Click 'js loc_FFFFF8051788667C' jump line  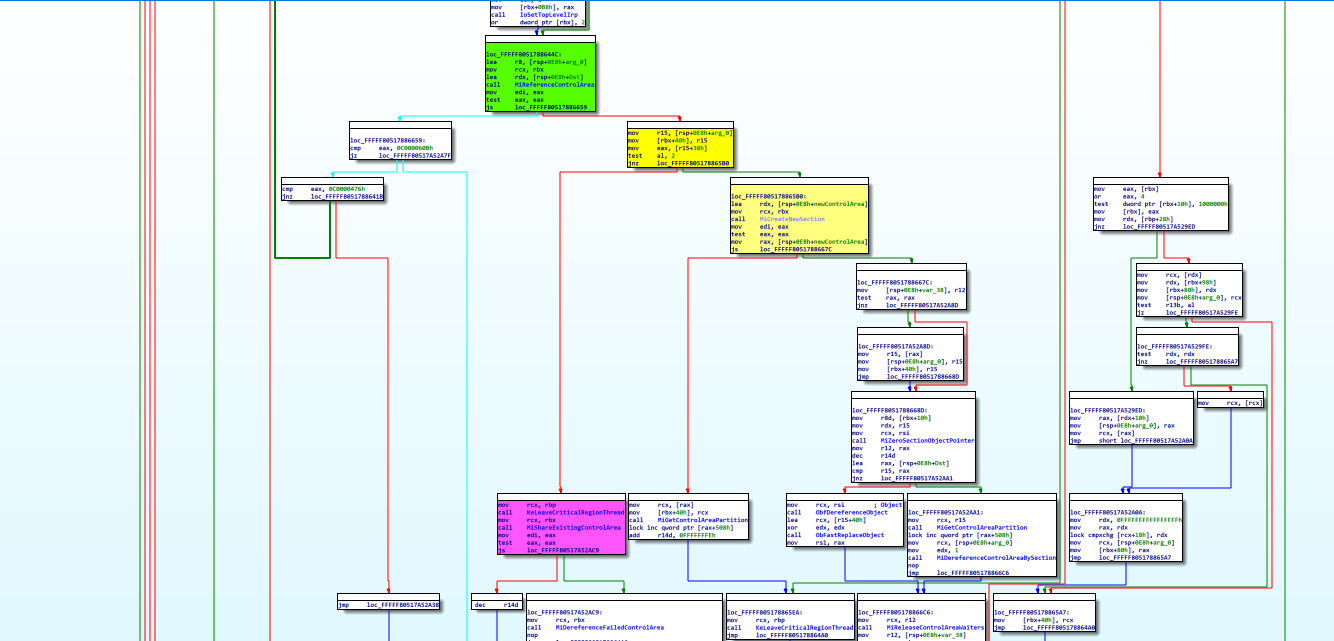[x=781, y=249]
